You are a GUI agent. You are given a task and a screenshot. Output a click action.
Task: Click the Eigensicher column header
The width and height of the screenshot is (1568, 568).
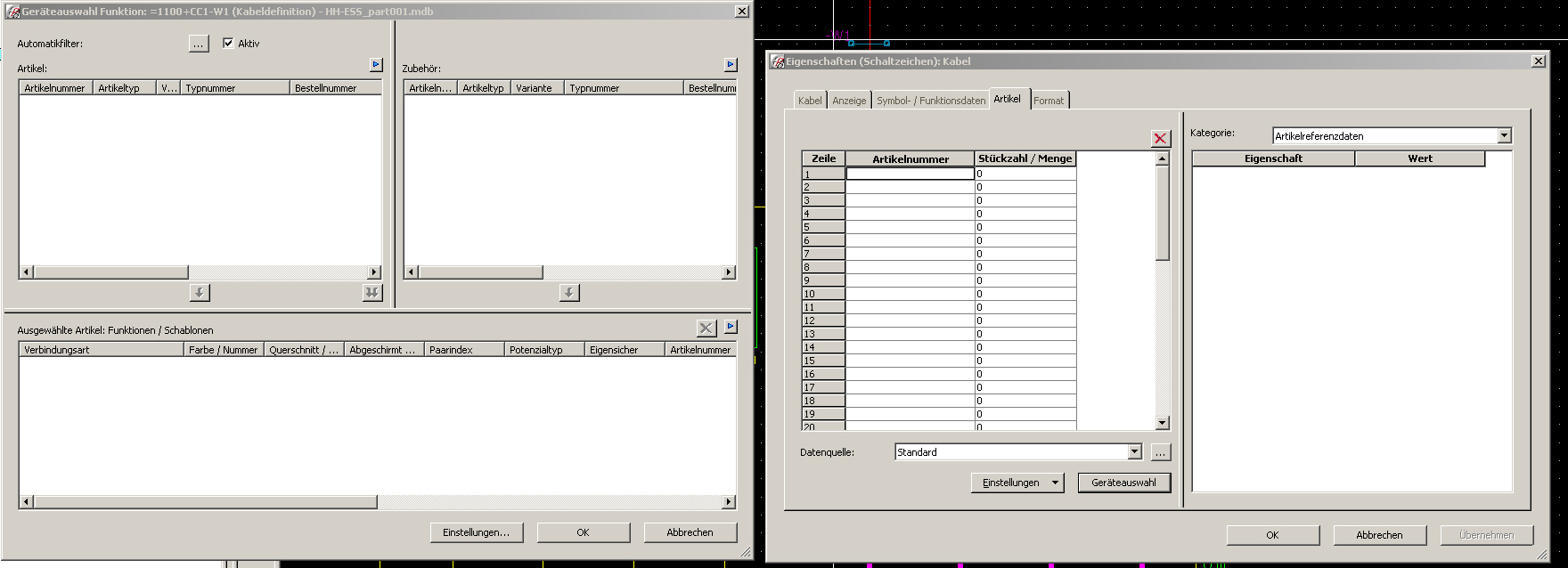pyautogui.click(x=625, y=350)
